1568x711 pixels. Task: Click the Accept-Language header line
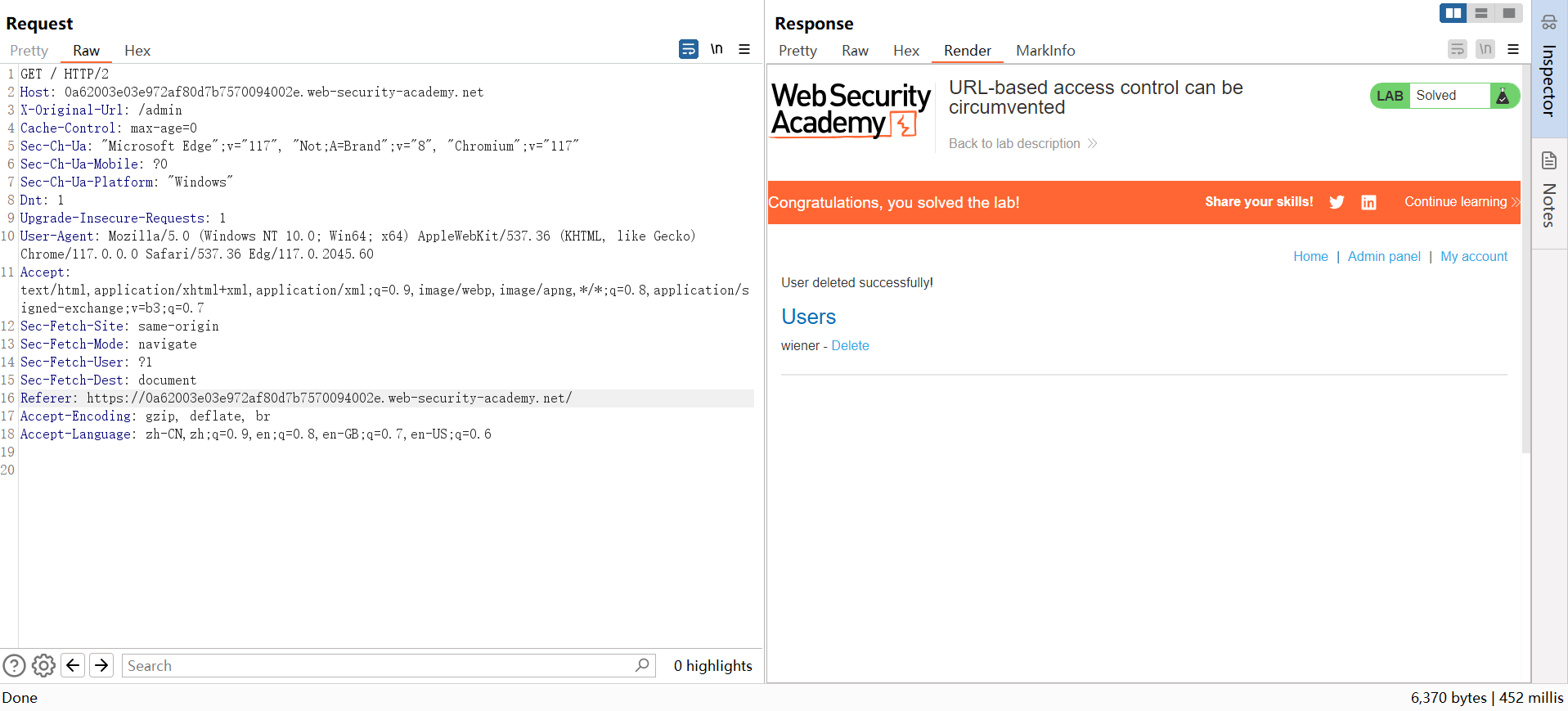coord(255,434)
